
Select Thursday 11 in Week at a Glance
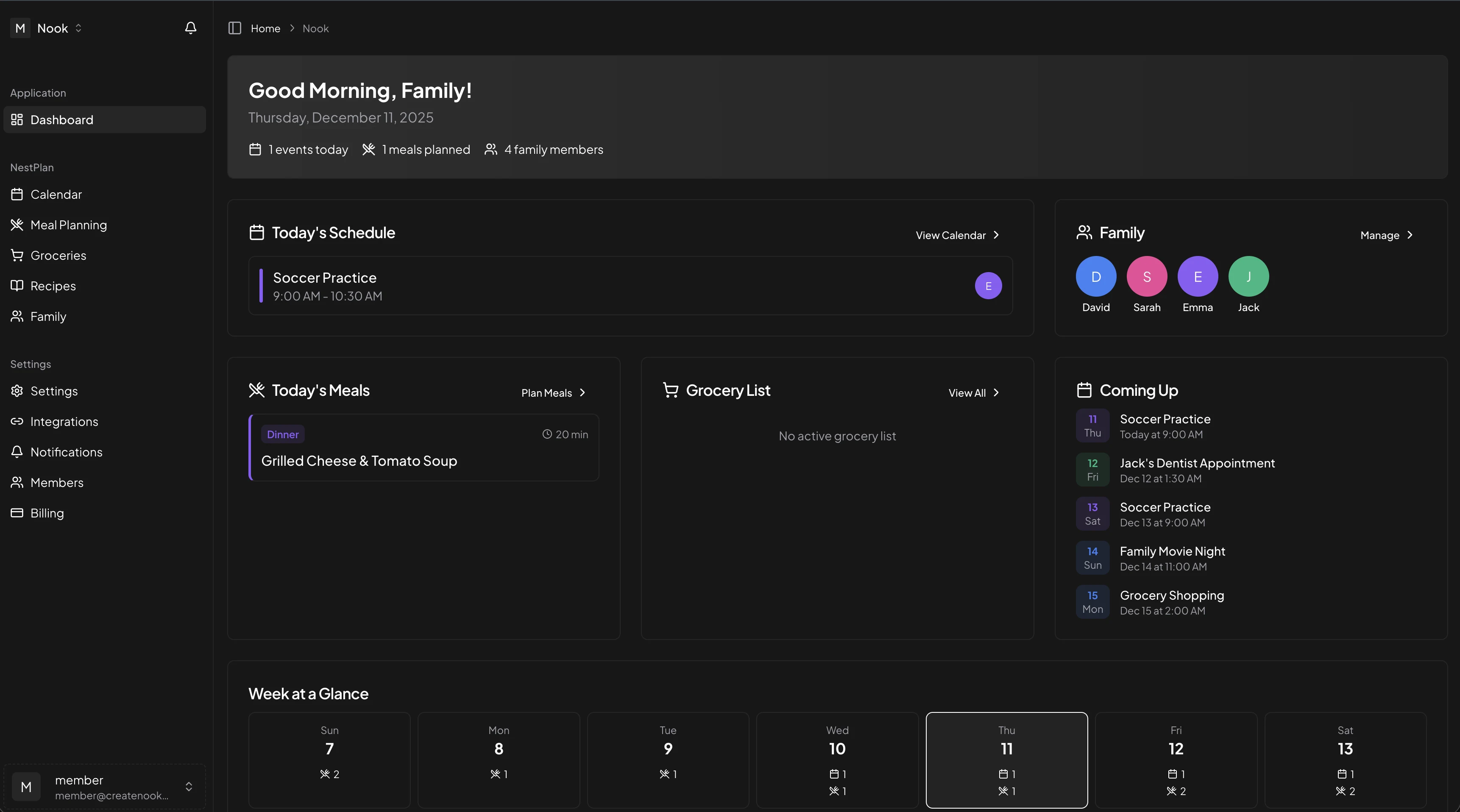point(1006,759)
